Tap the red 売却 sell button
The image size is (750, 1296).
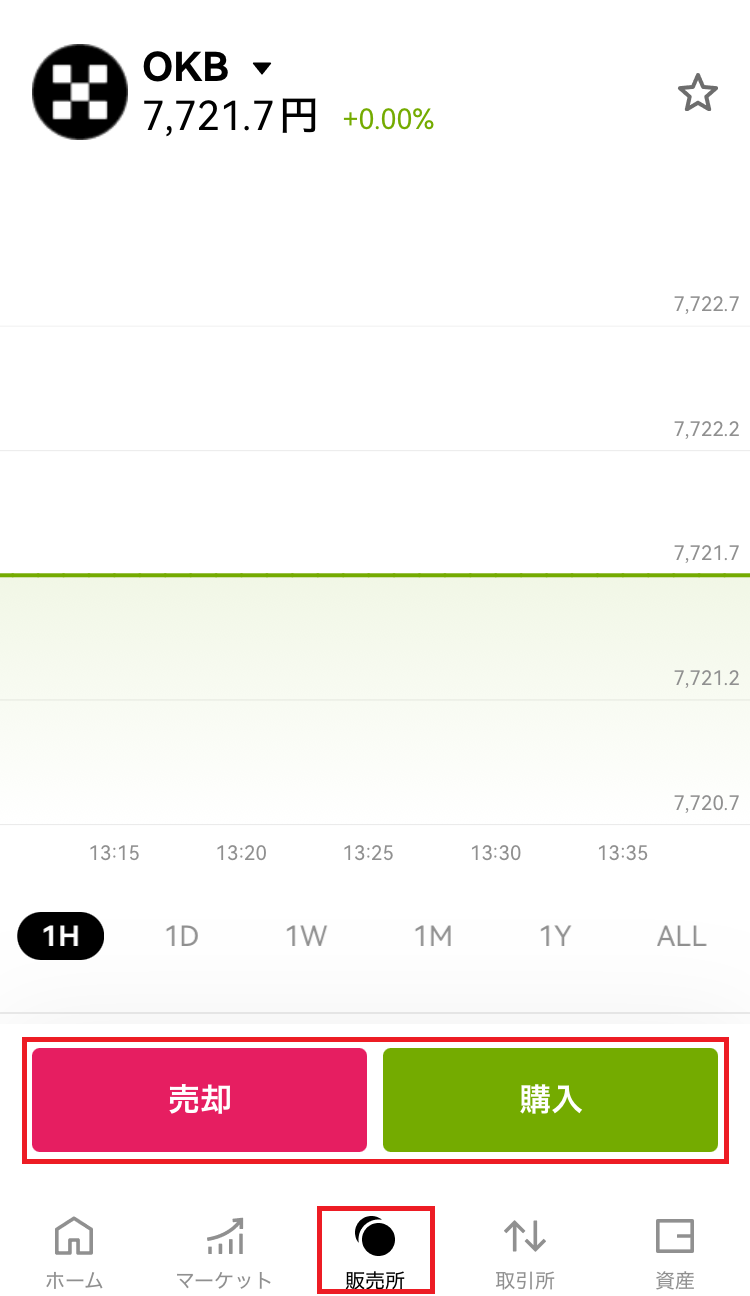pos(200,1100)
